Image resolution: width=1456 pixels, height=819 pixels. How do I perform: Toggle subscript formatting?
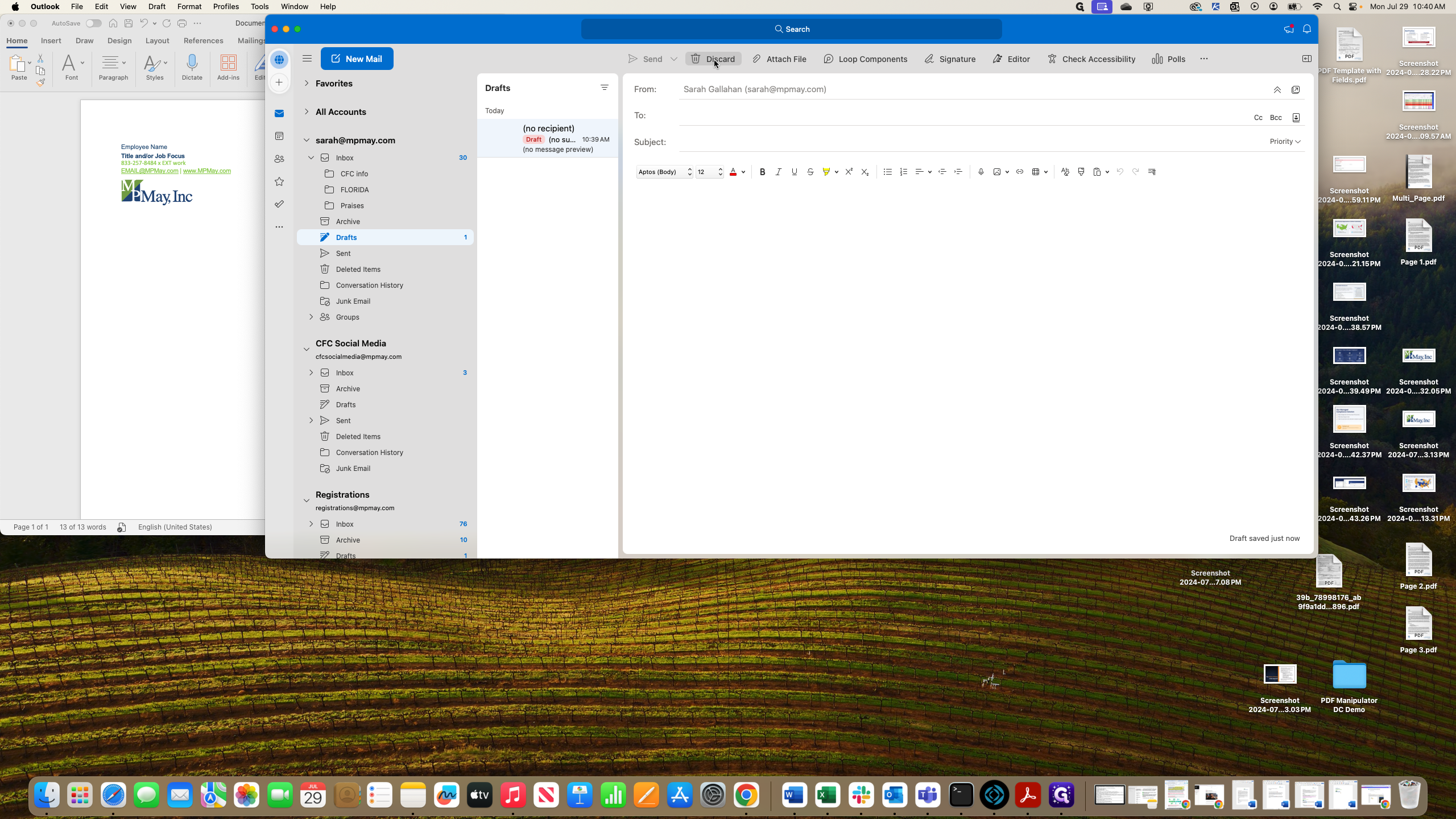click(864, 172)
